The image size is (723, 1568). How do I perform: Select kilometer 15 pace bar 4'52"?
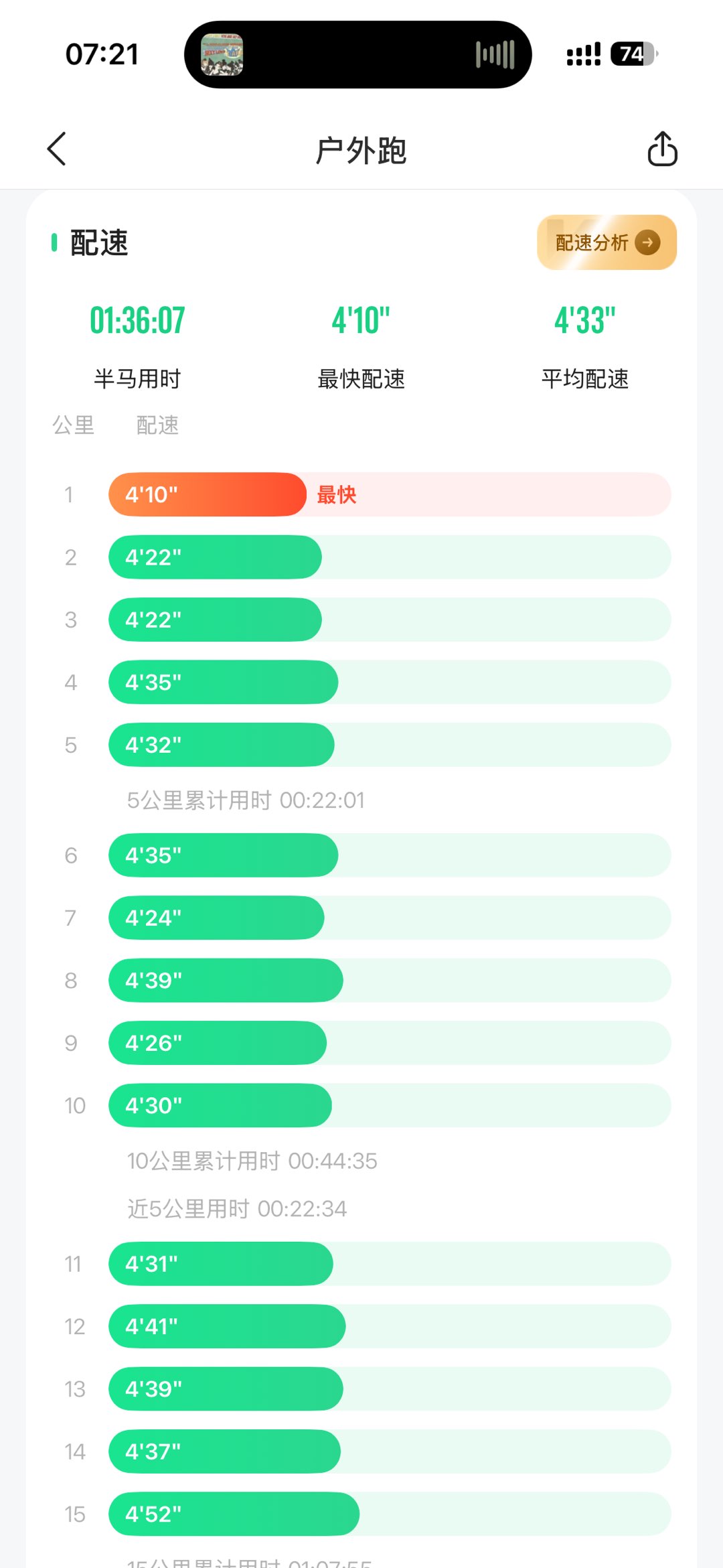coord(234,1514)
